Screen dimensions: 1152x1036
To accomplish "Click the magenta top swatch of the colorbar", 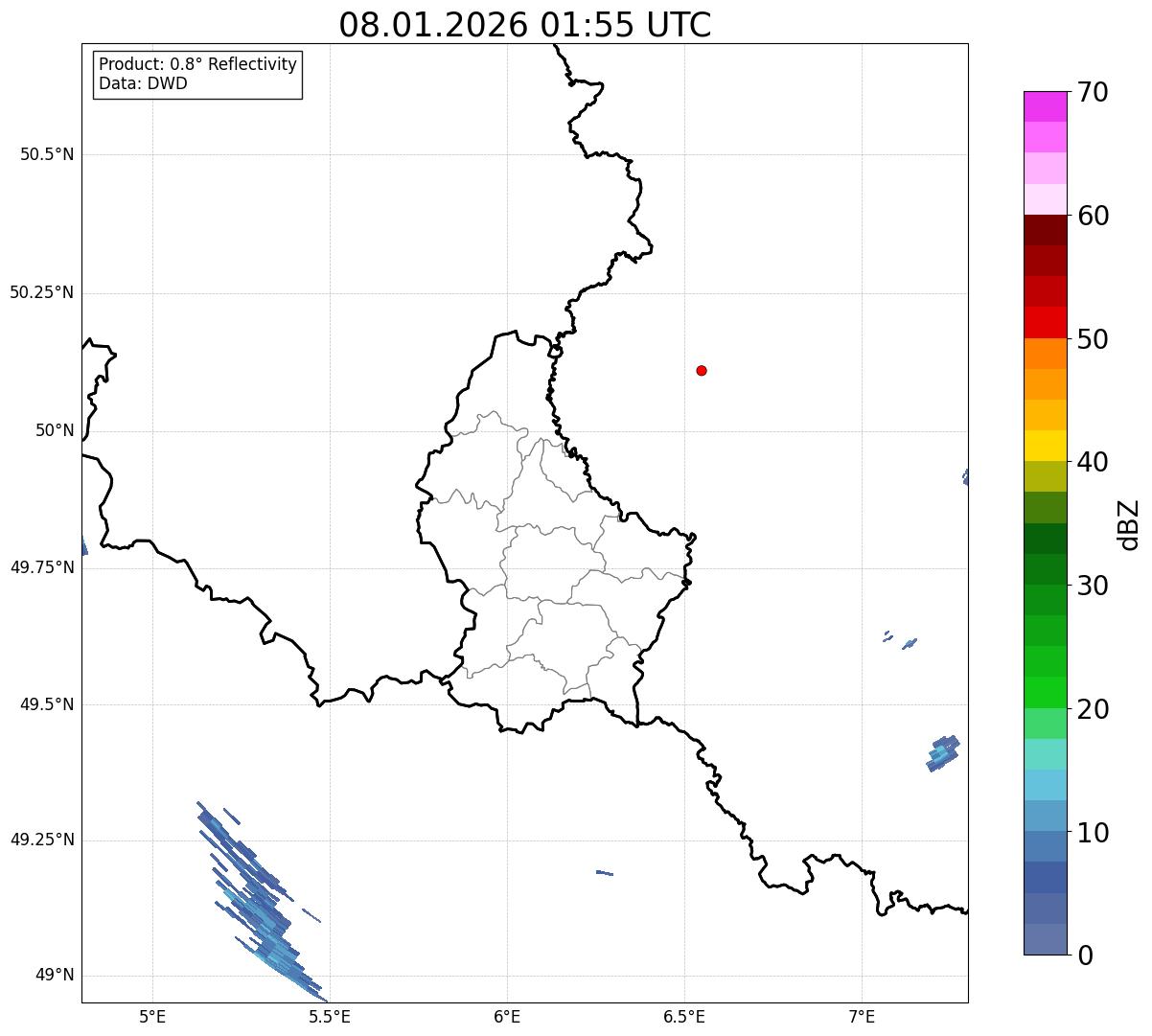I will pos(1045,106).
